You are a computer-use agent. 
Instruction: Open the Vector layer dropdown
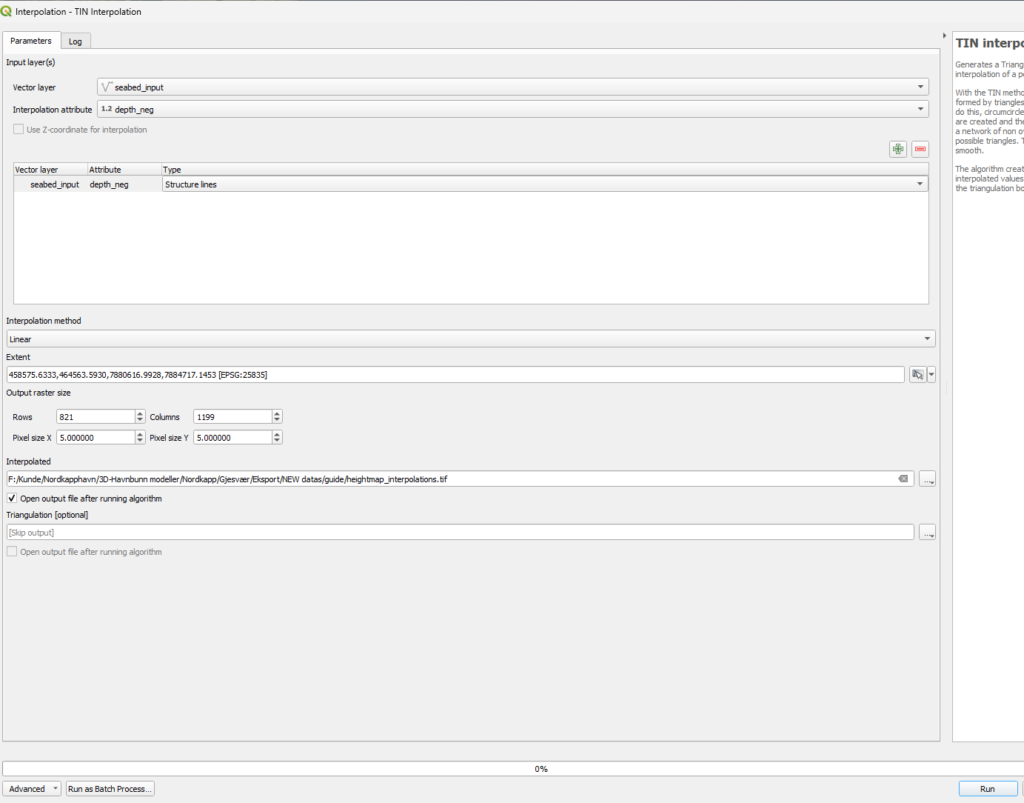pos(512,87)
